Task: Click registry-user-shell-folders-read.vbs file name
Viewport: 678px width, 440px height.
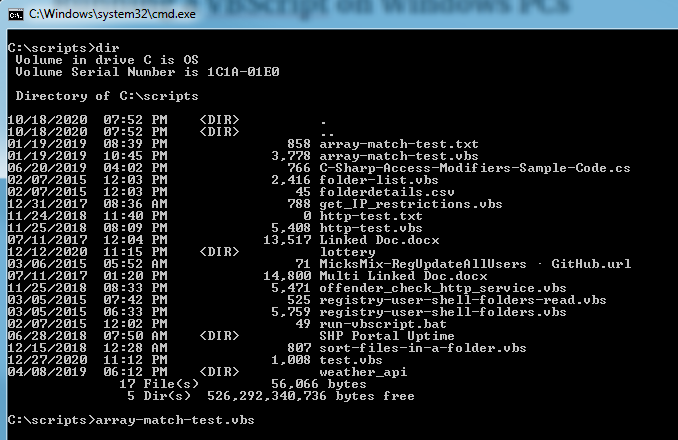Action: coord(463,300)
